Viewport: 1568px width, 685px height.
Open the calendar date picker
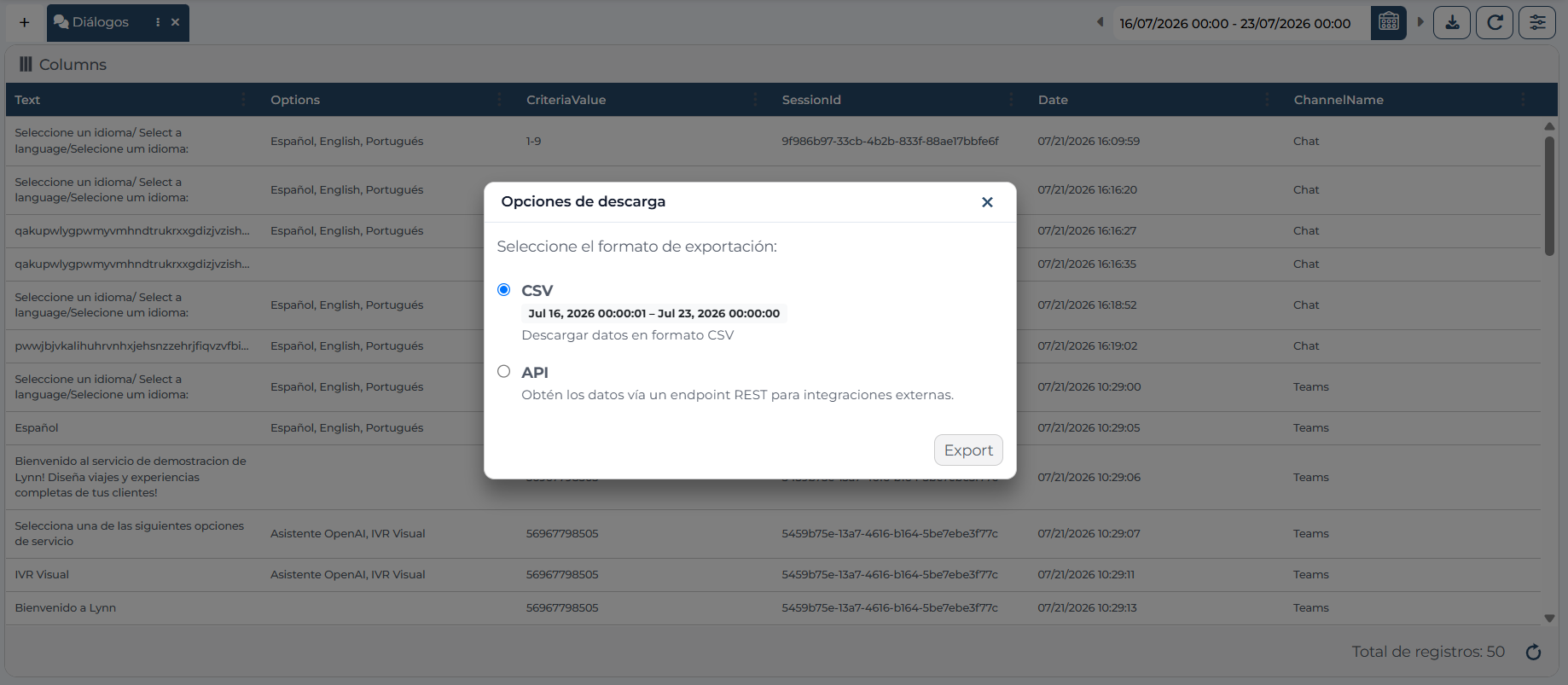click(1389, 22)
